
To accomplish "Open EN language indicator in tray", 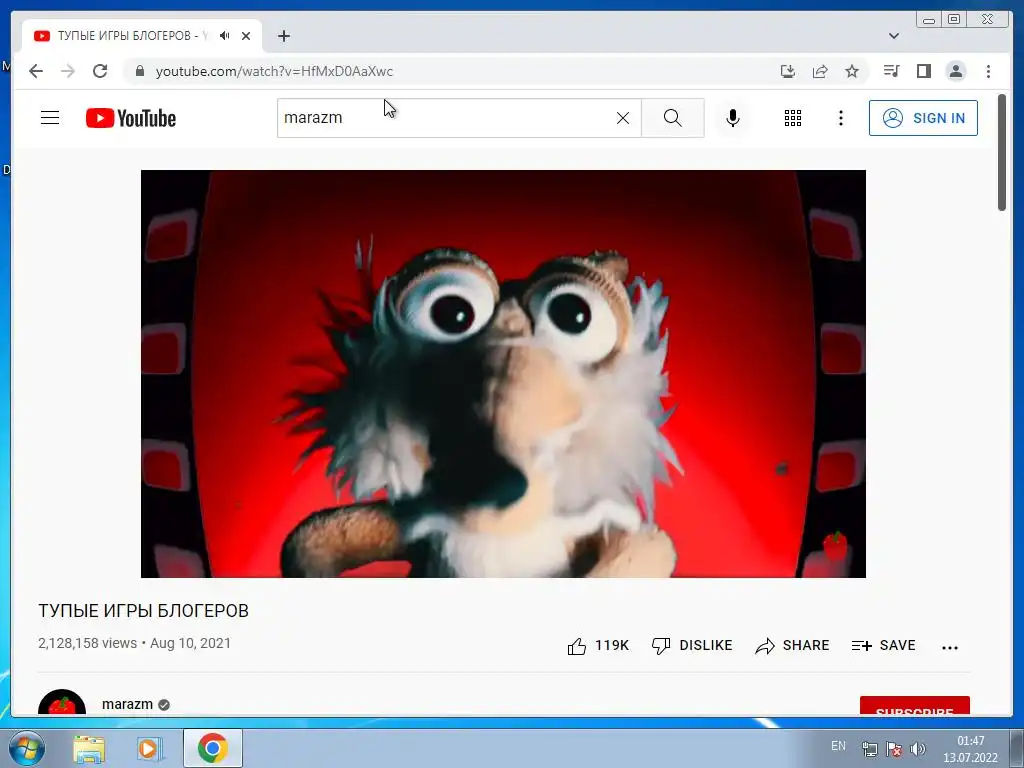I will (838, 746).
